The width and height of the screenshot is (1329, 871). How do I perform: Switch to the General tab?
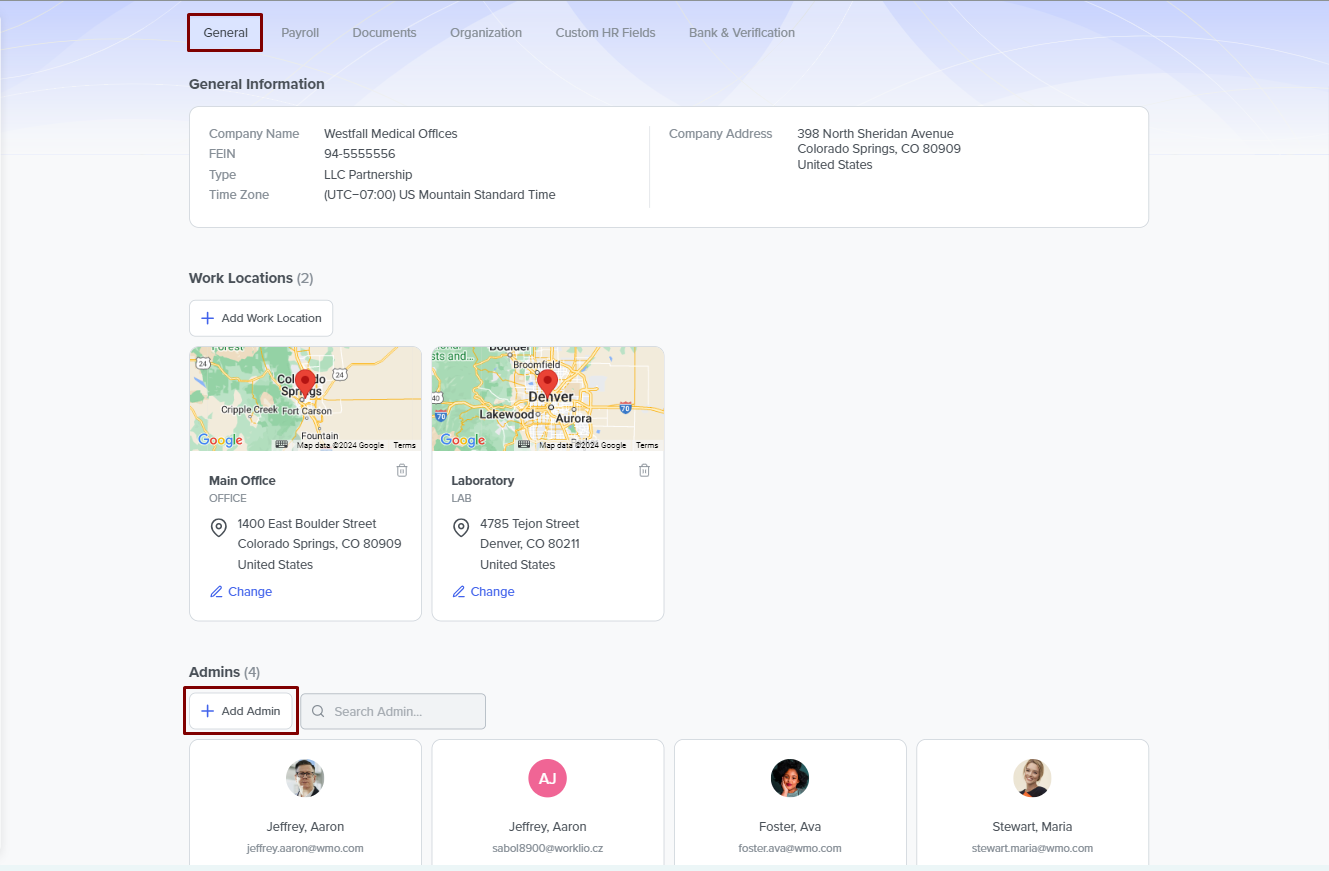coord(225,32)
